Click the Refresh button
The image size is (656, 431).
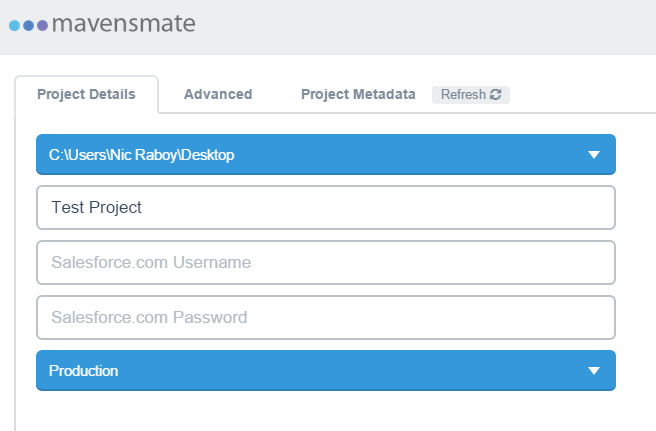pyautogui.click(x=471, y=95)
